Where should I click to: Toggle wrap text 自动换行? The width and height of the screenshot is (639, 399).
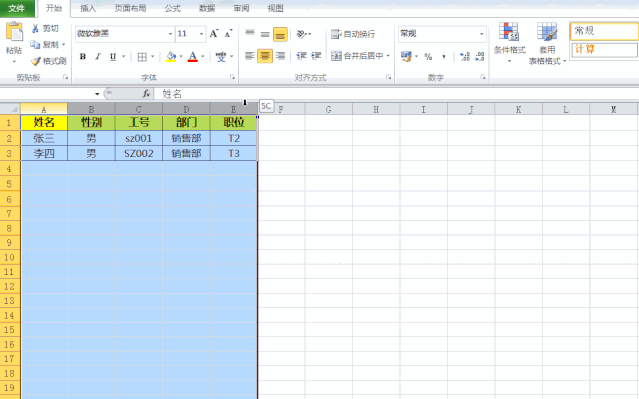coord(353,34)
